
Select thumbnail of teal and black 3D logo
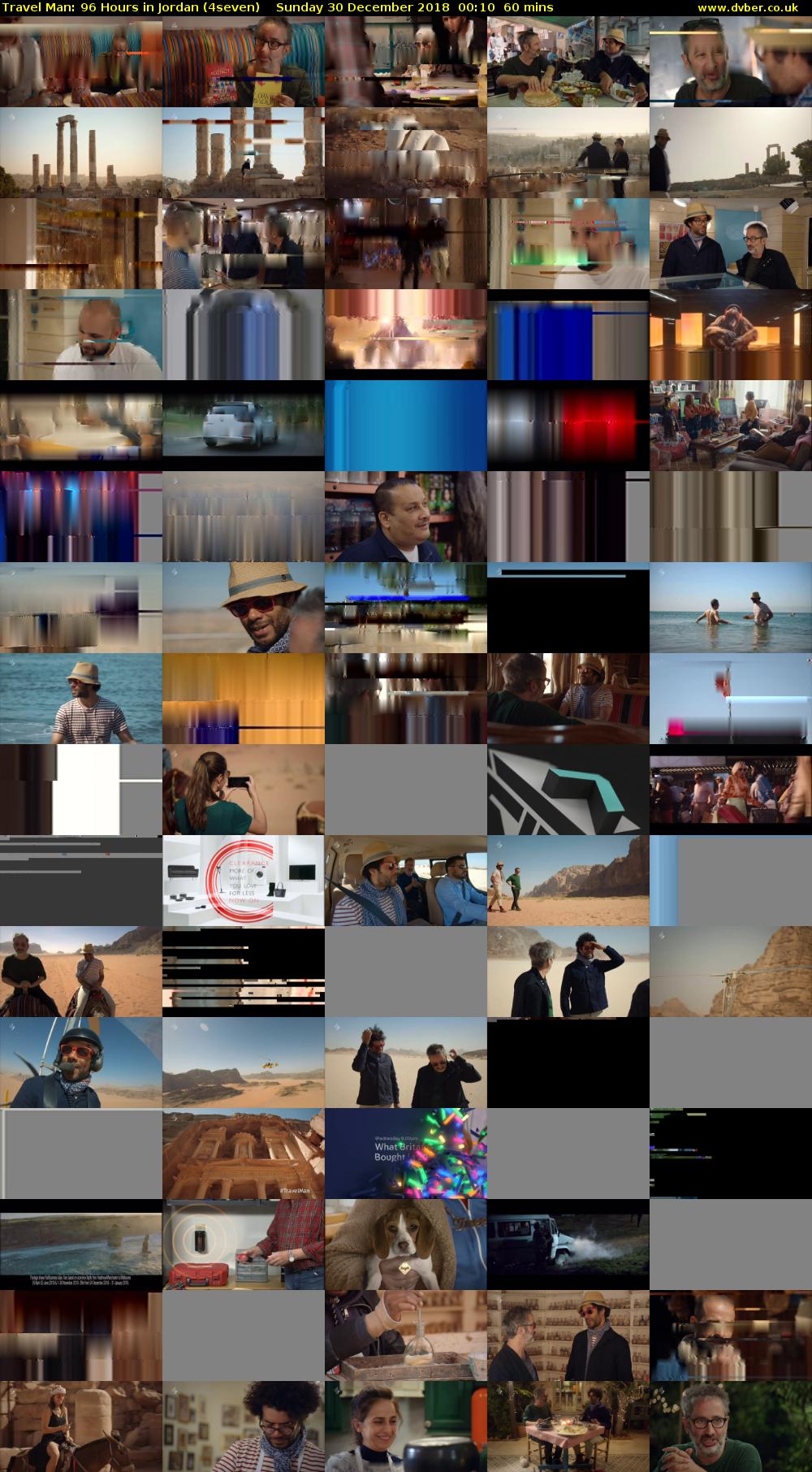[568, 790]
